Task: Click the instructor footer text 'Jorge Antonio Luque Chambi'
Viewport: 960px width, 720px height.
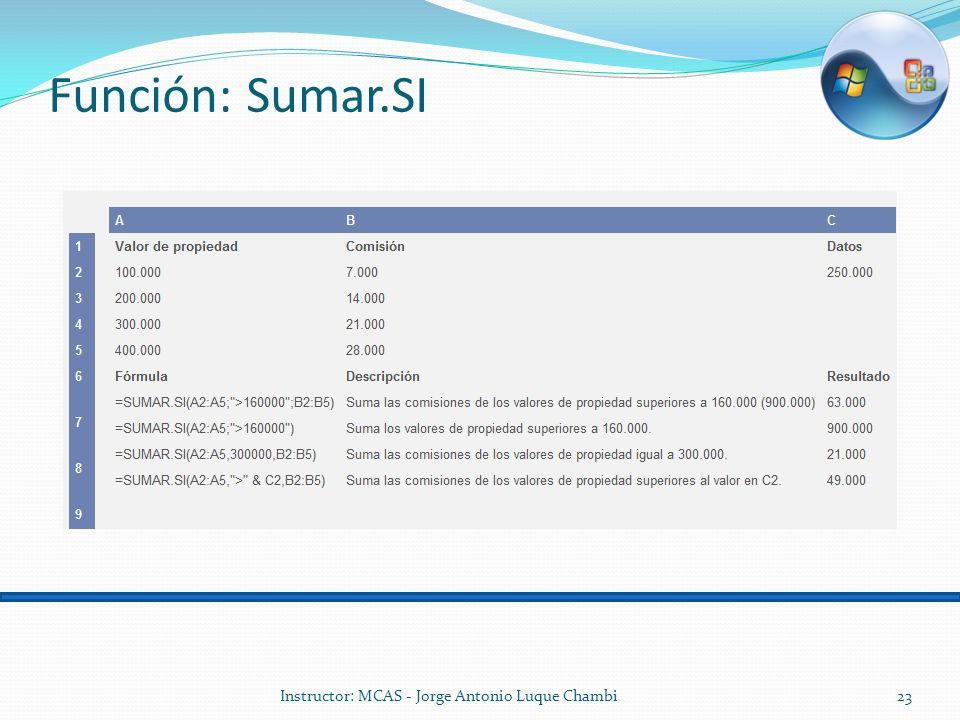Action: point(516,696)
